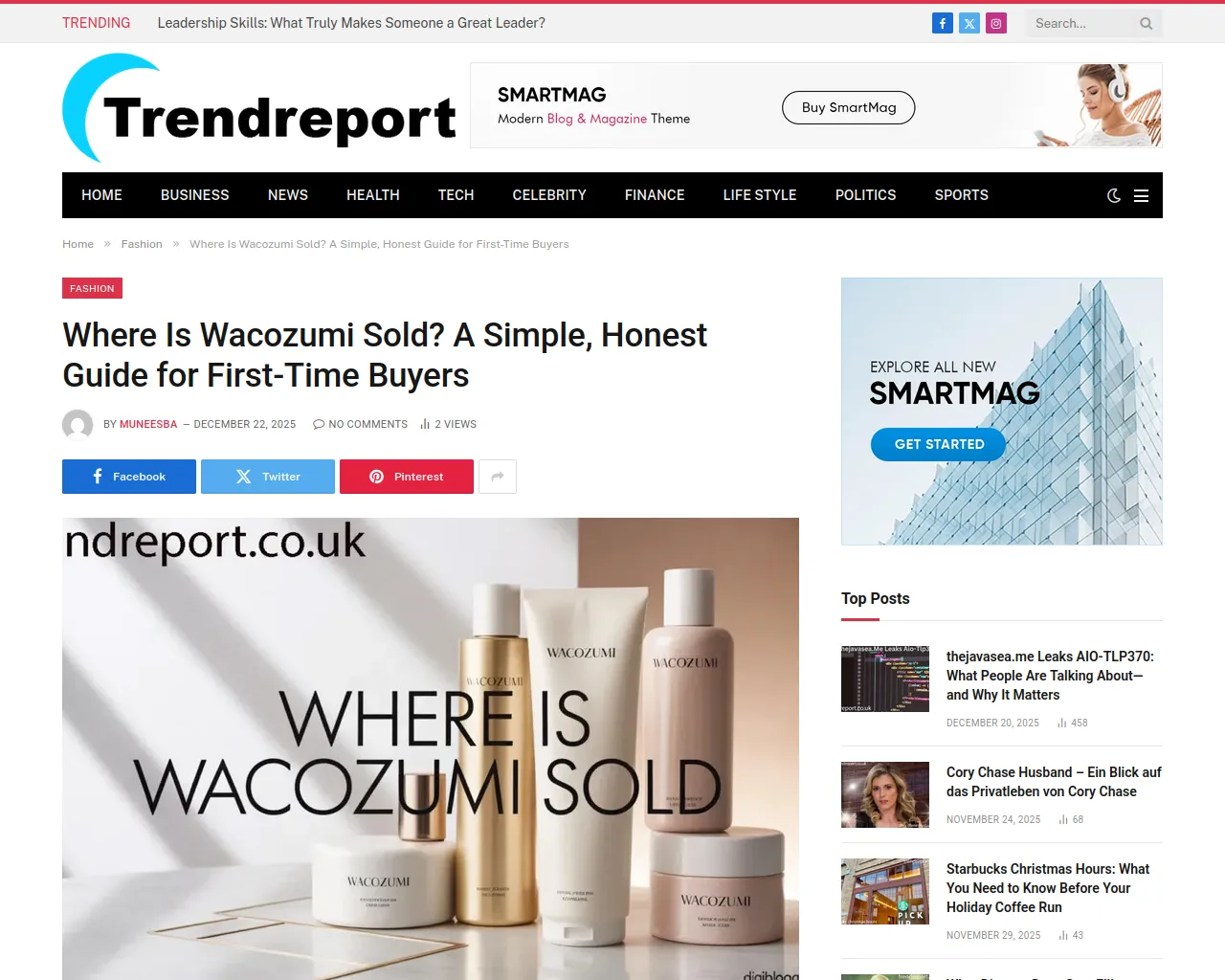Select the Business menu item
Viewport: 1225px width, 980px height.
(195, 195)
